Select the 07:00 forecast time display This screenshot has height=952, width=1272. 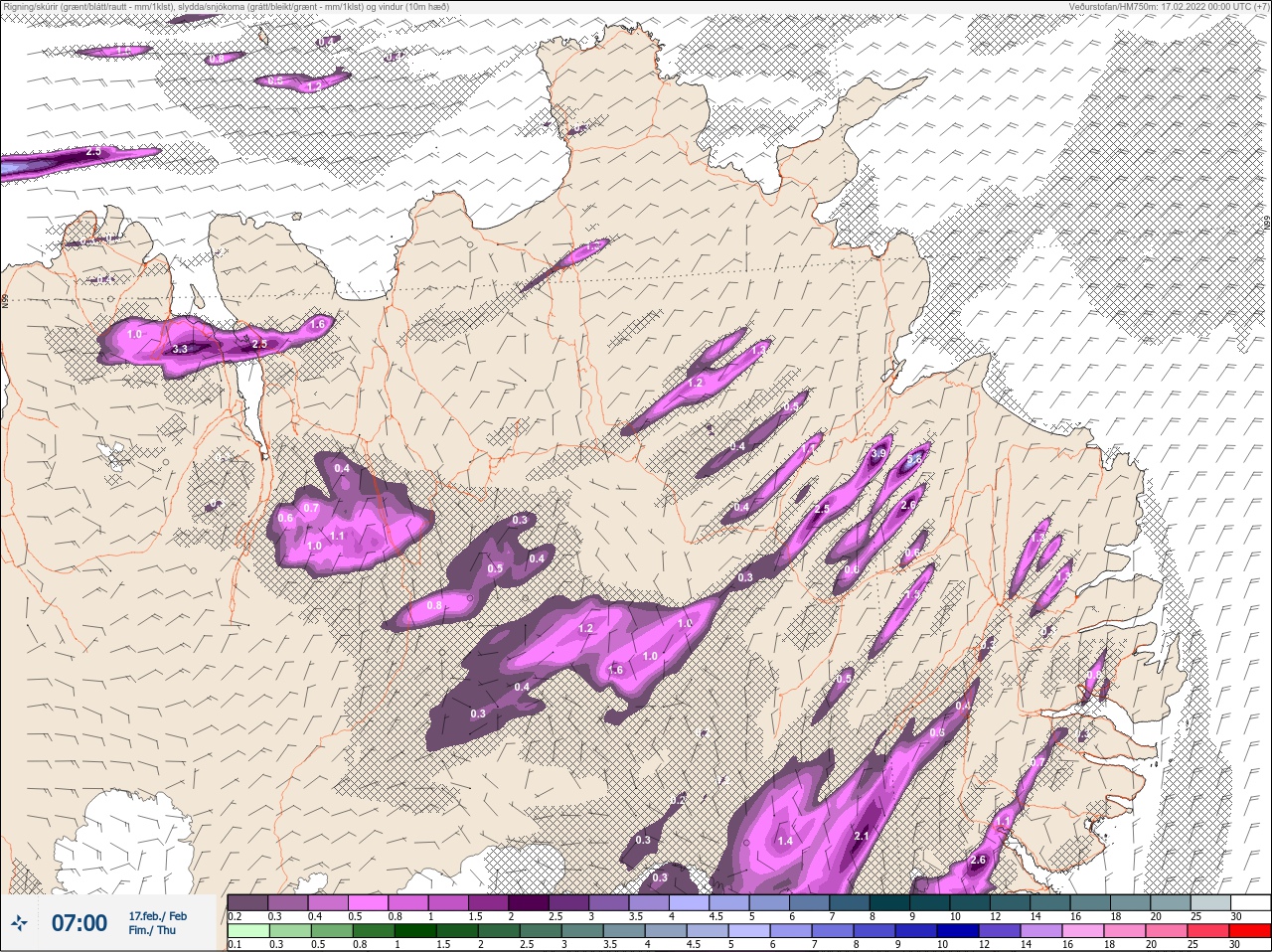tap(79, 923)
